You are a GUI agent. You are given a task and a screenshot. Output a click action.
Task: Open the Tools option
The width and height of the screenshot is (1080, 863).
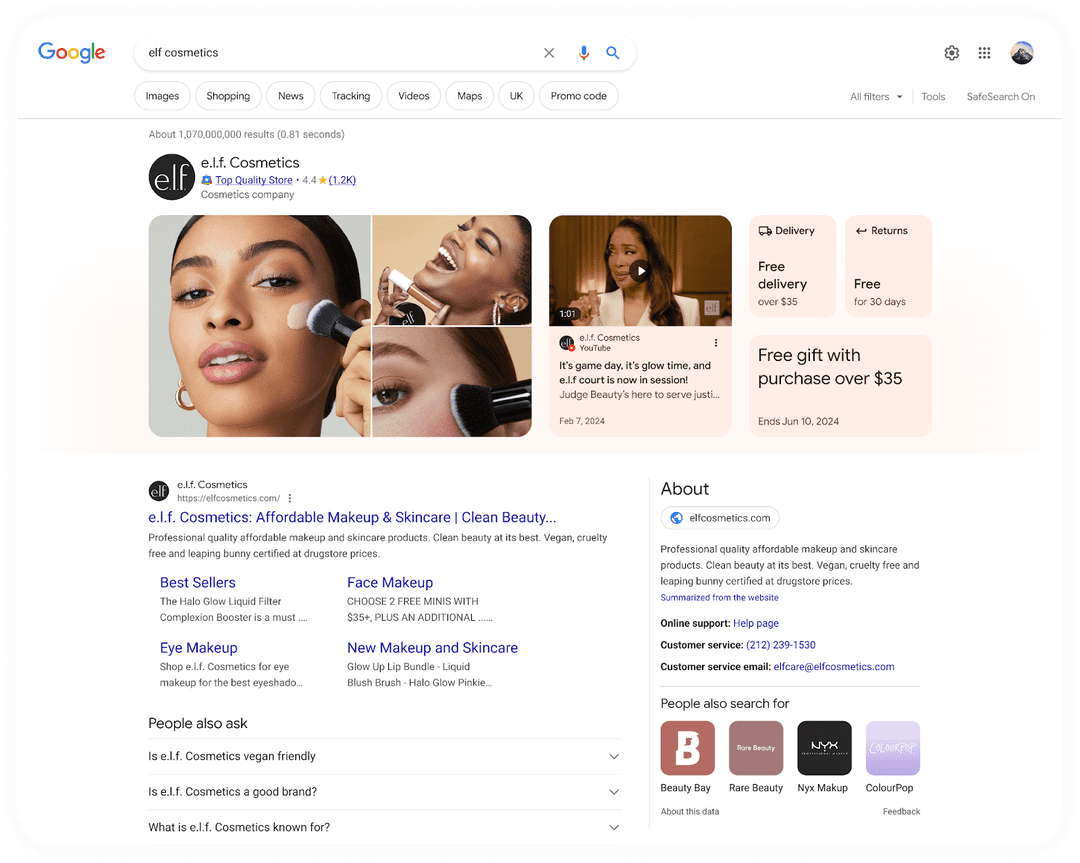pos(933,96)
